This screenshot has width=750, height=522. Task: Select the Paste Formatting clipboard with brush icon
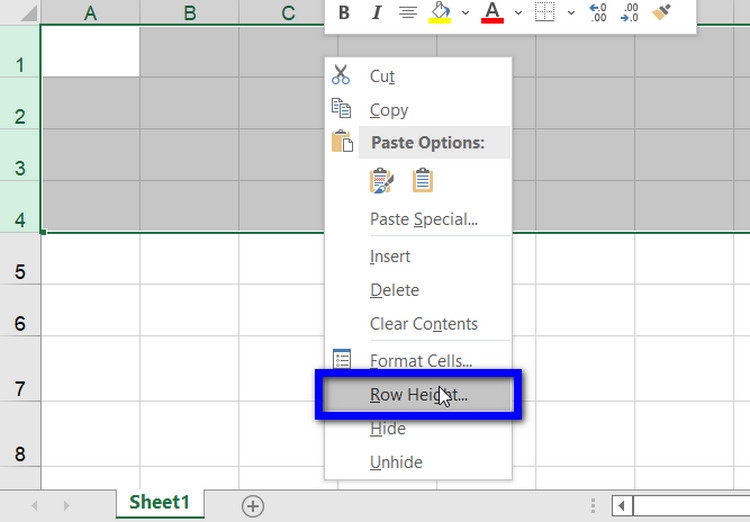[x=382, y=180]
